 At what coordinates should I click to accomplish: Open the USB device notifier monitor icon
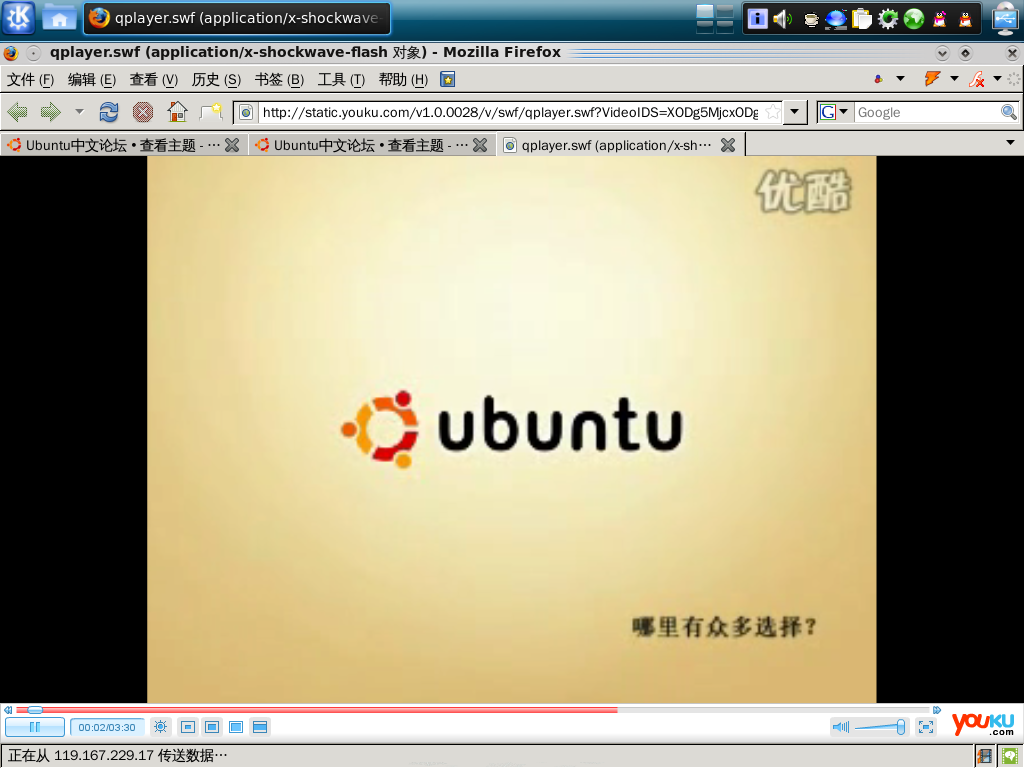(1006, 18)
